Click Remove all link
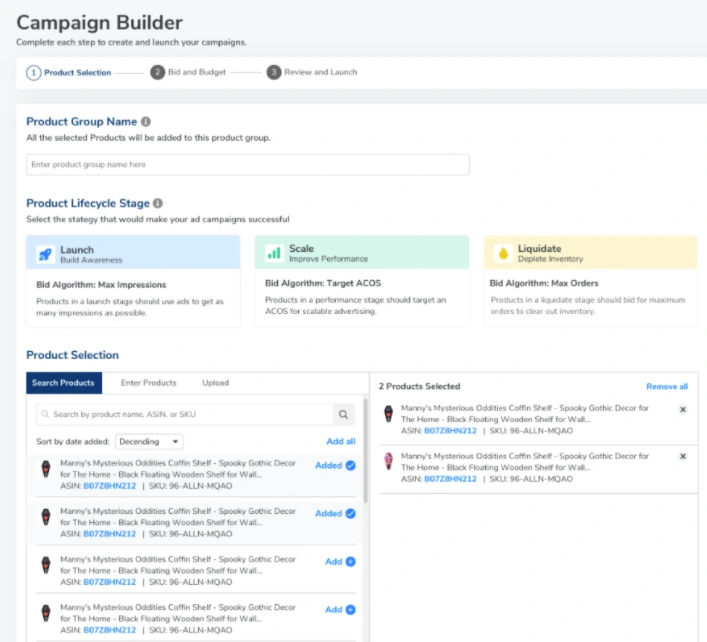 [x=667, y=386]
